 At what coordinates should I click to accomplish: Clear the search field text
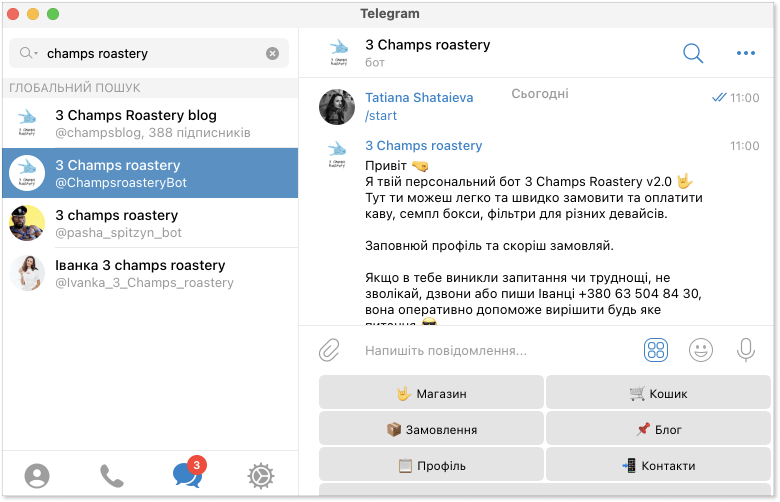tap(272, 53)
